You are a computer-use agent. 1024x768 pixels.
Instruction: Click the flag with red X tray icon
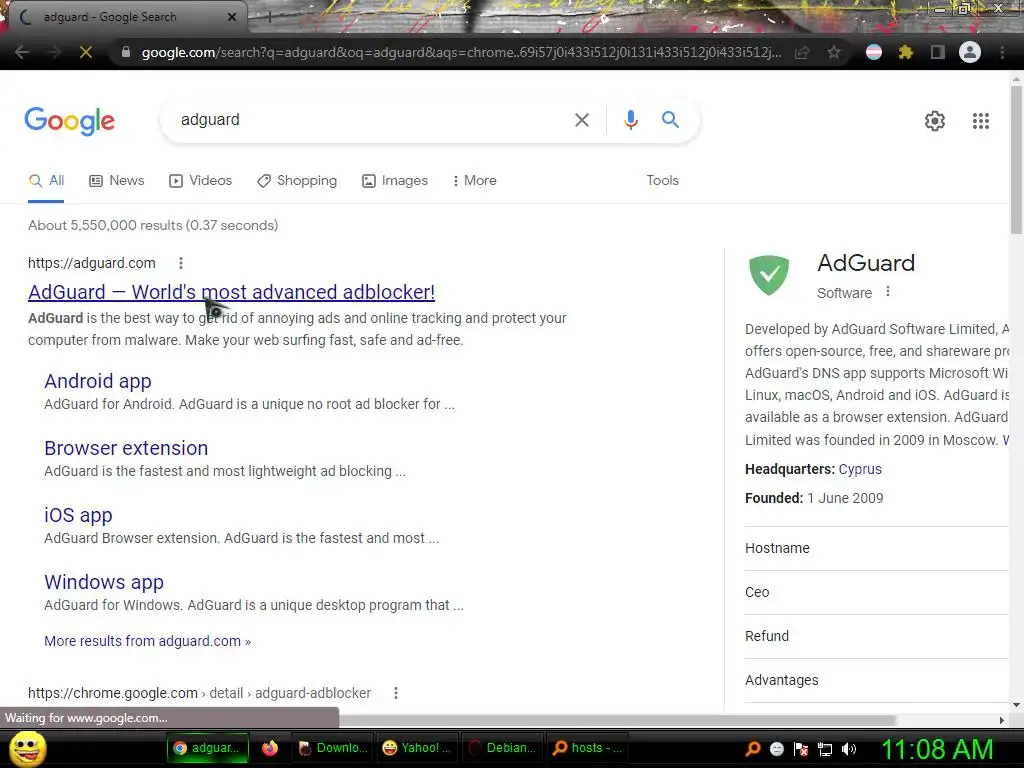pos(801,749)
